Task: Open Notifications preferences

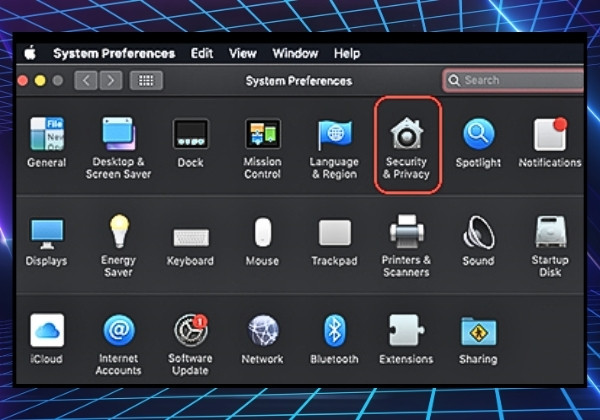Action: pyautogui.click(x=550, y=142)
